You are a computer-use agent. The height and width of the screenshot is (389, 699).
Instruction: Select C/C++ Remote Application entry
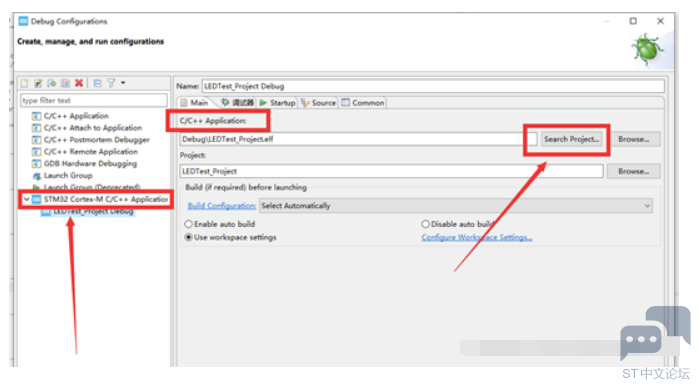90,152
